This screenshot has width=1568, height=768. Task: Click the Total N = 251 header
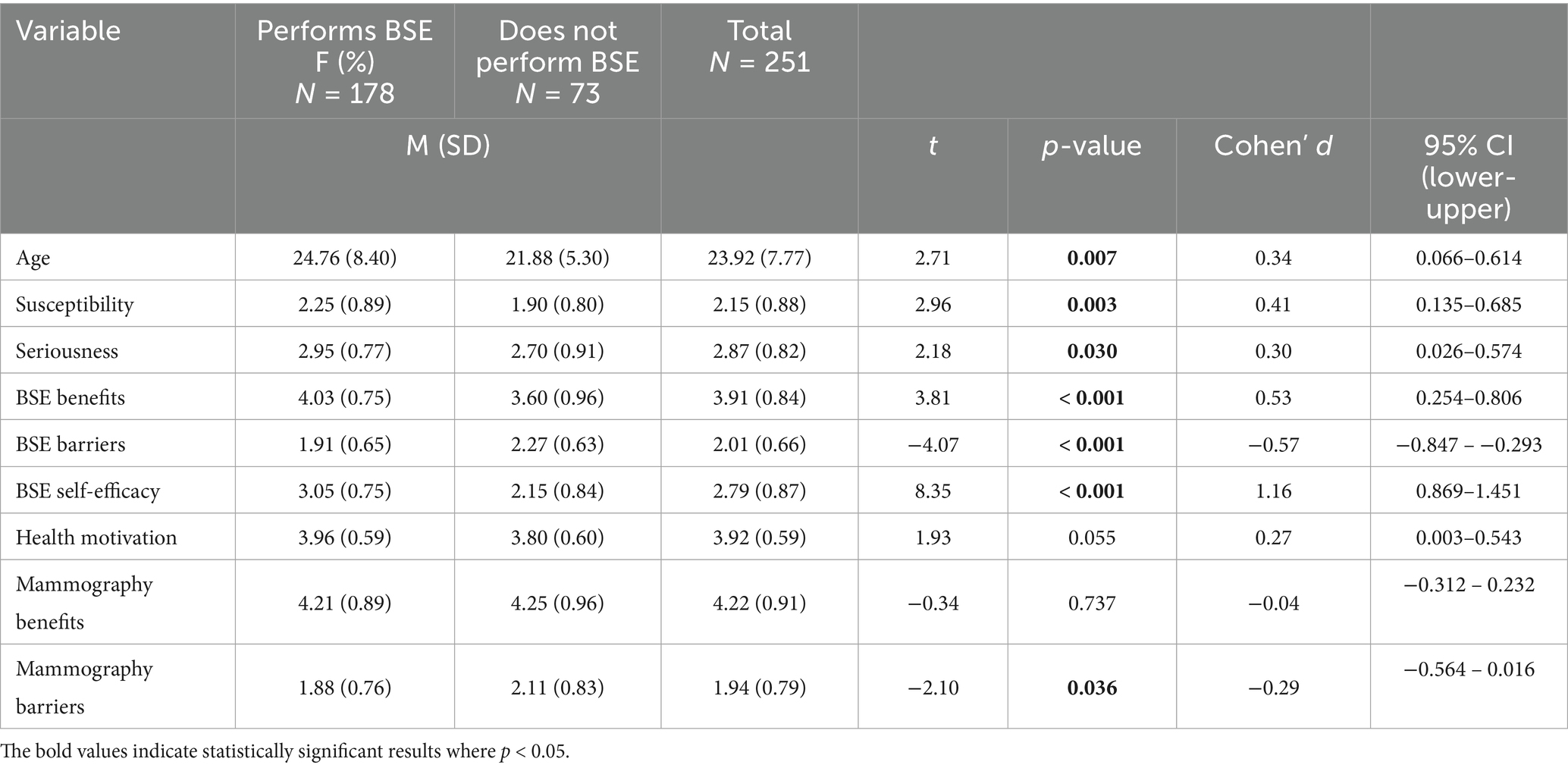coord(759,46)
